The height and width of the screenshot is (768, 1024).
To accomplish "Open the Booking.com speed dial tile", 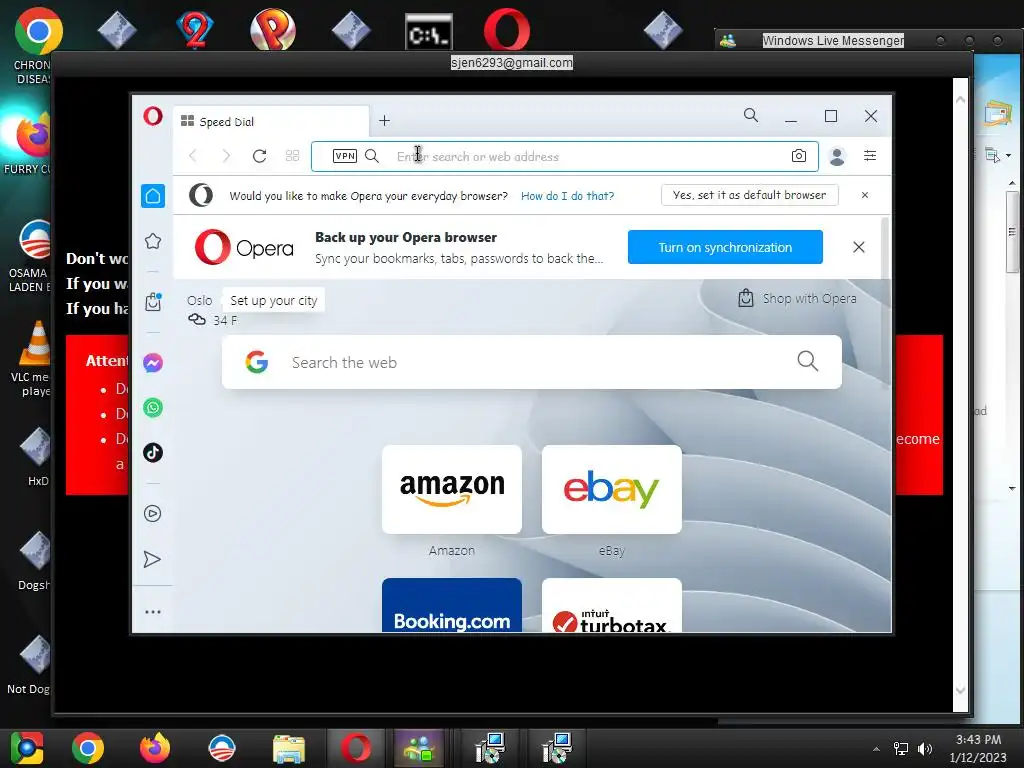I will [x=452, y=605].
